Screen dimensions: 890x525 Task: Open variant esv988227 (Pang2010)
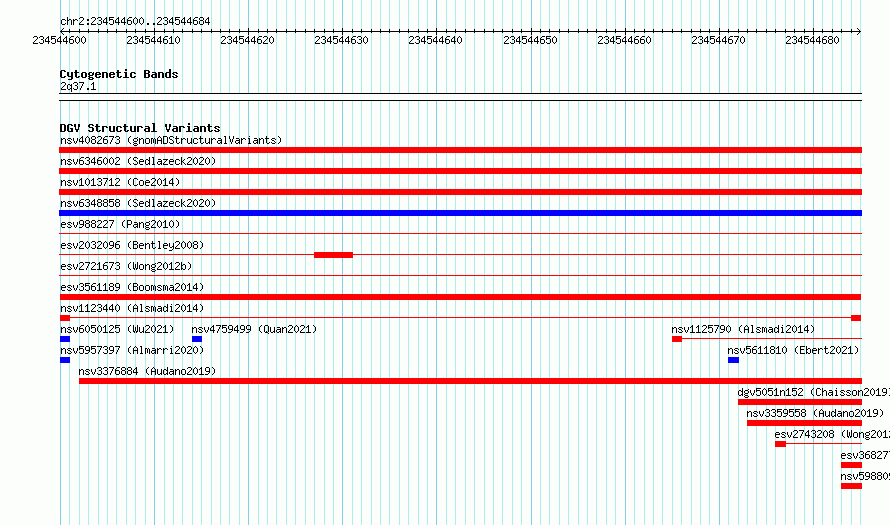[x=120, y=224]
